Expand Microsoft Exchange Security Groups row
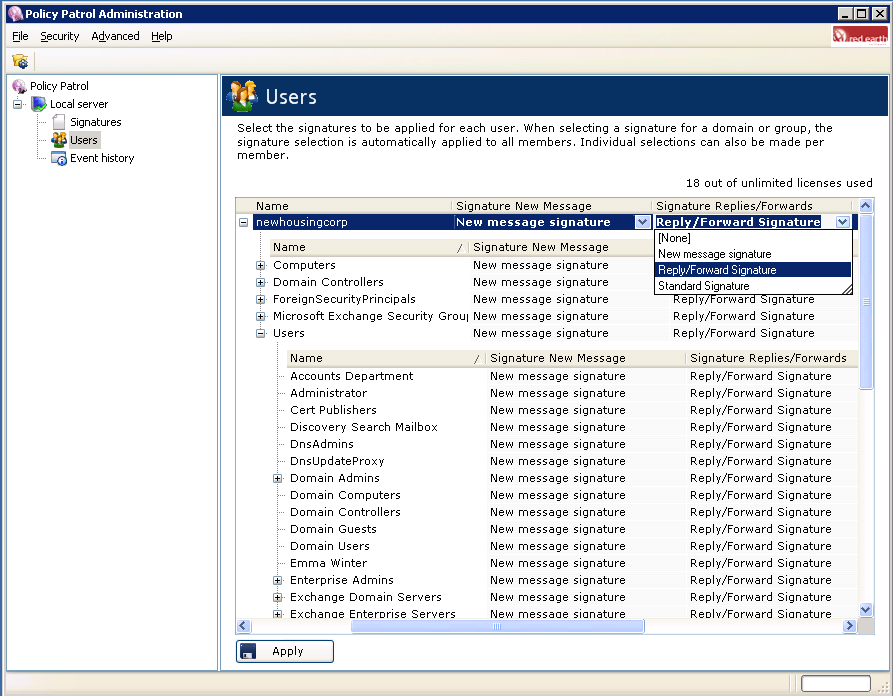893x696 pixels. click(260, 317)
